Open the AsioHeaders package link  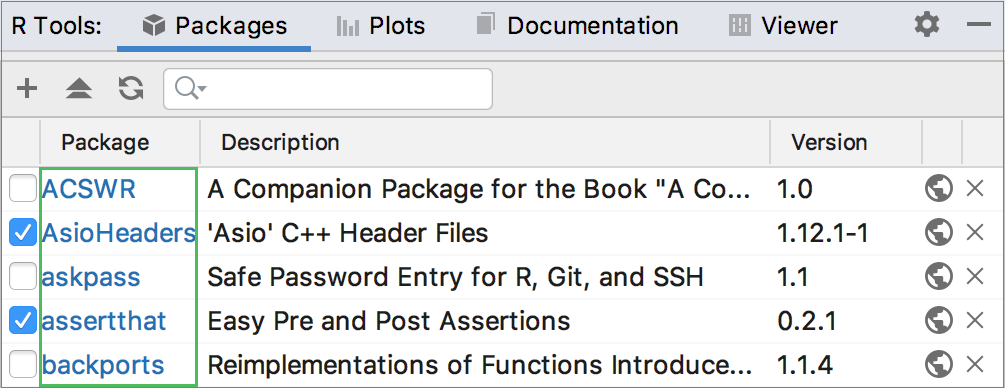click(119, 233)
